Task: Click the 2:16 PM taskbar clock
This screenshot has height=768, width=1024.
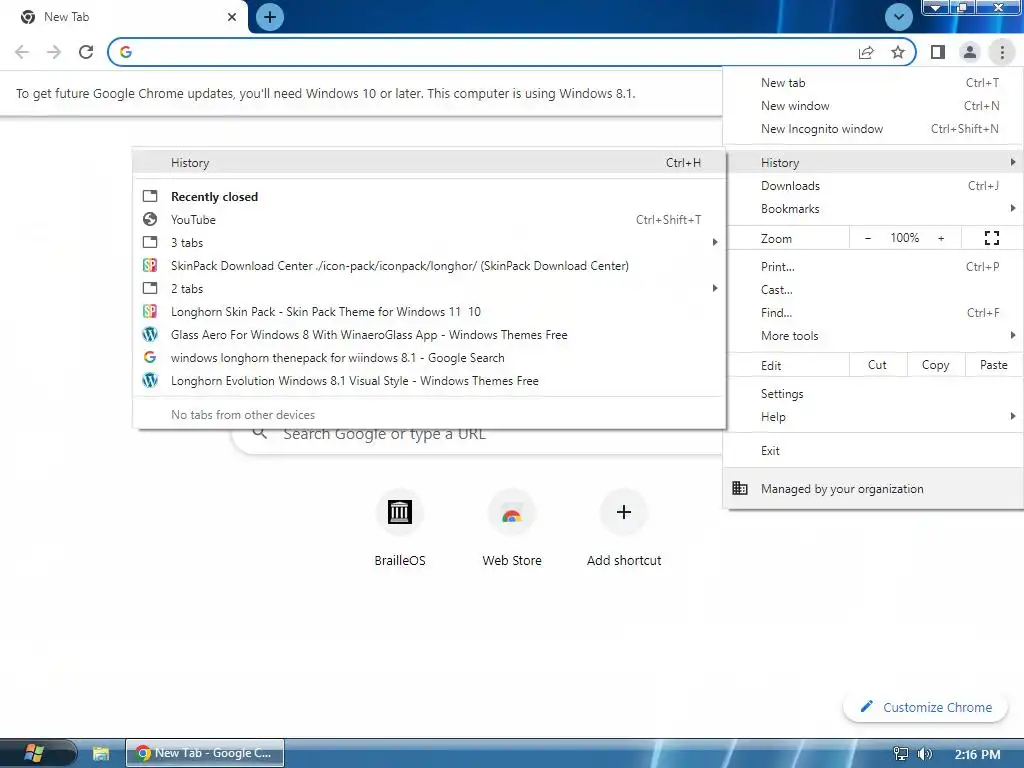Action: [977, 755]
